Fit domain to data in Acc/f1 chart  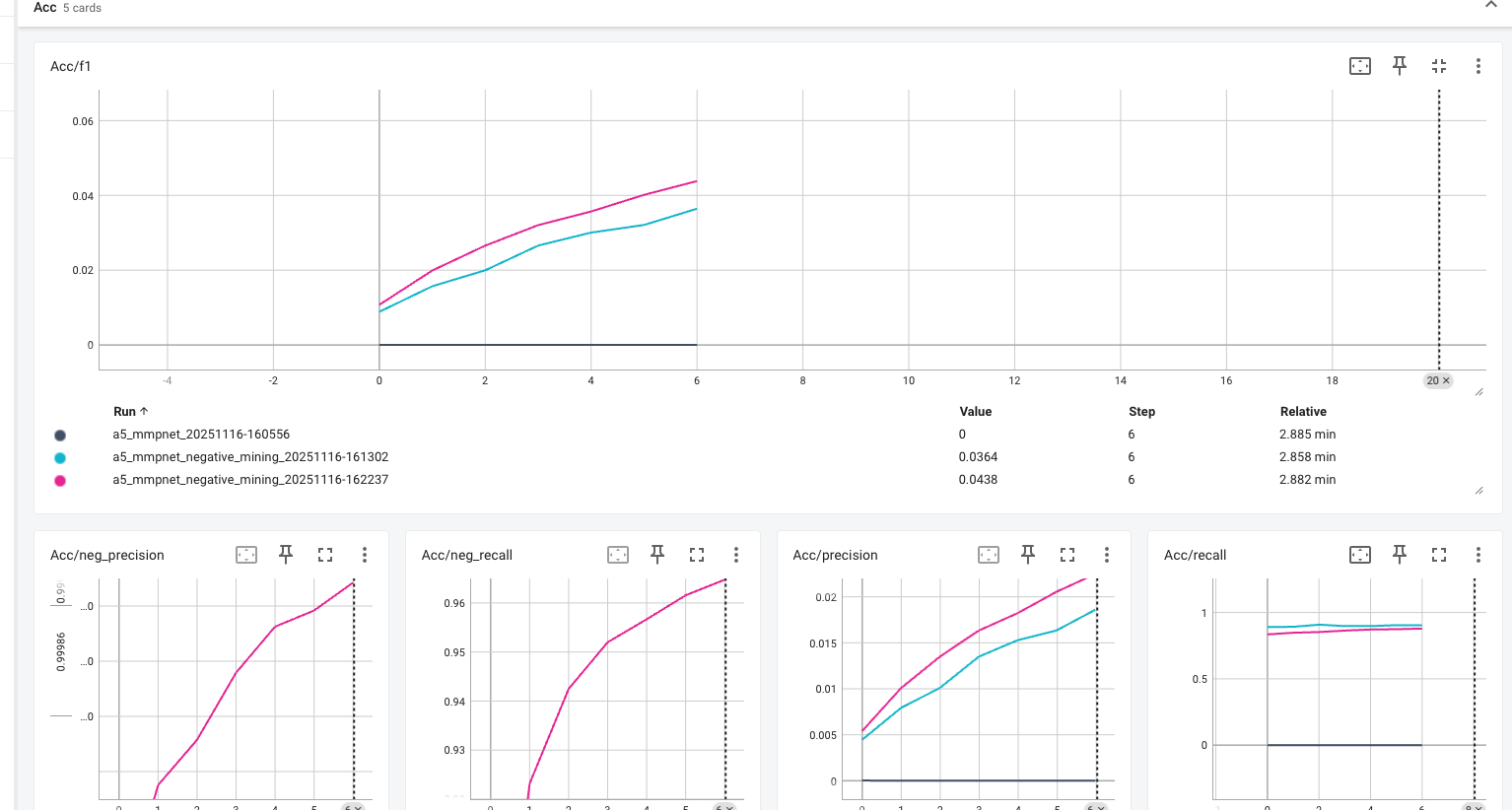click(1359, 66)
